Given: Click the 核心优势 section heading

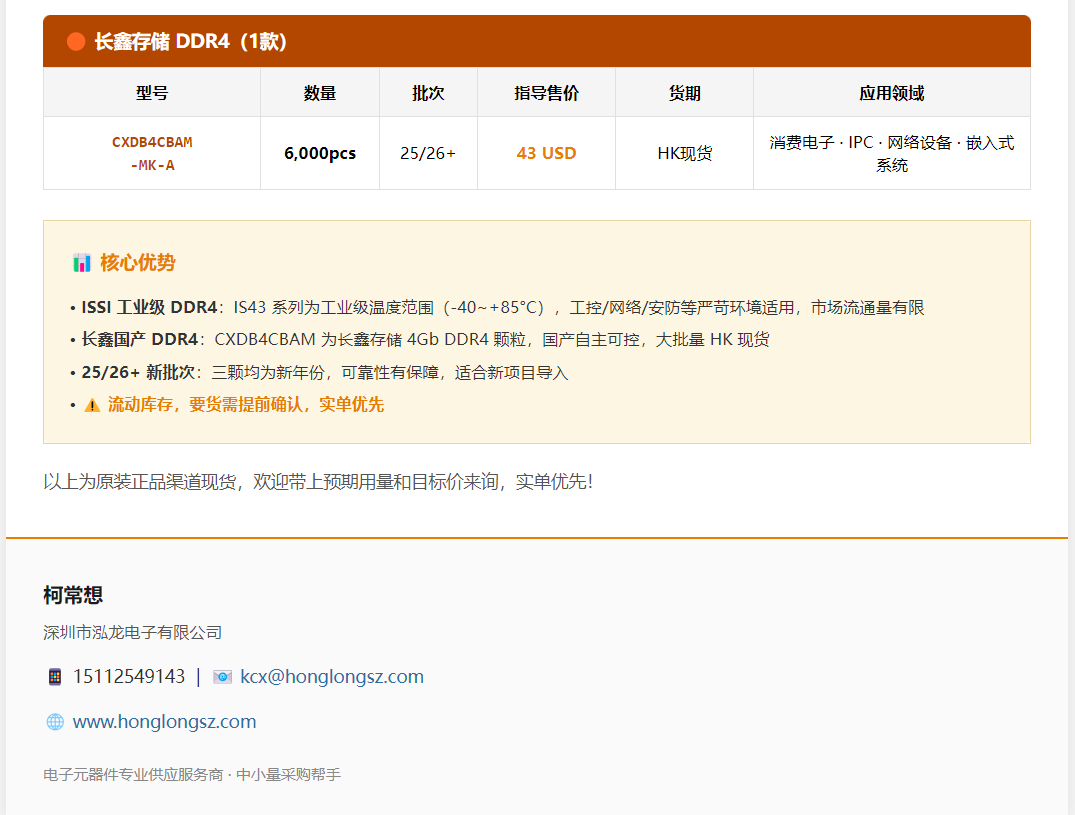Looking at the screenshot, I should coord(138,263).
